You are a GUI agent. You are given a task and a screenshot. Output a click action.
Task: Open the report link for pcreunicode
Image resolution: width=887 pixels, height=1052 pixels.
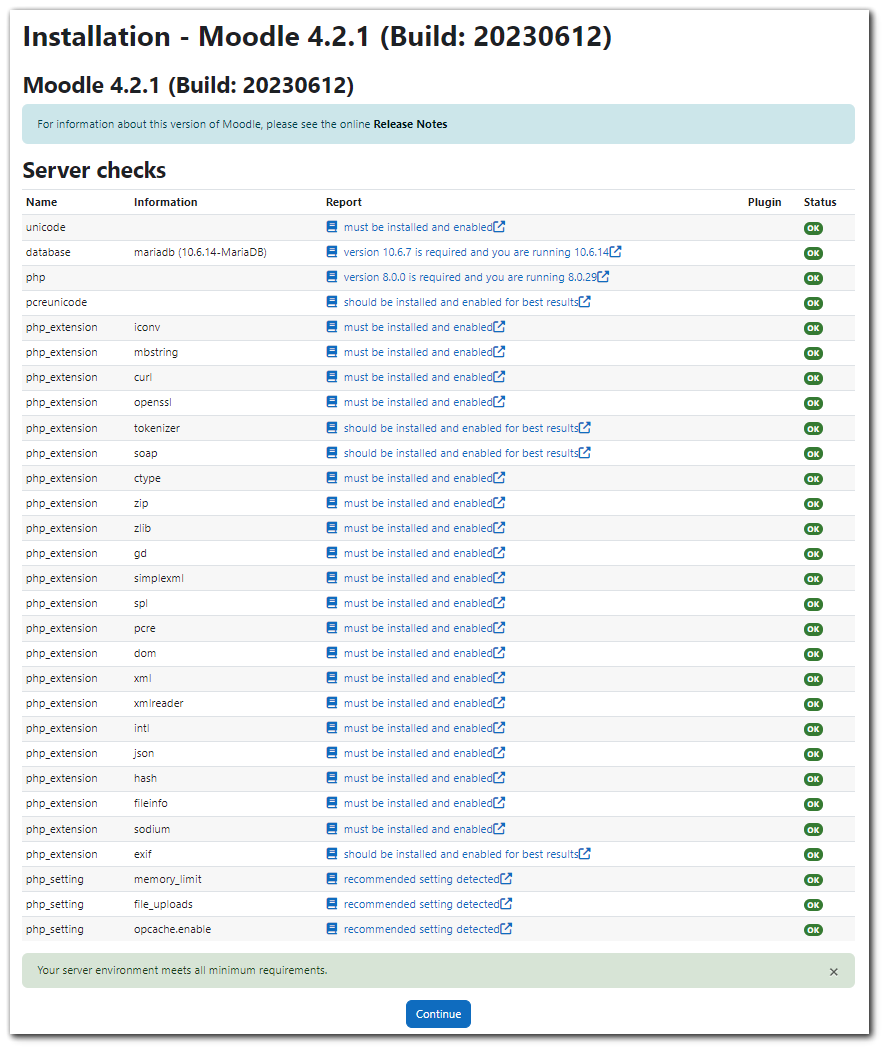pyautogui.click(x=460, y=303)
